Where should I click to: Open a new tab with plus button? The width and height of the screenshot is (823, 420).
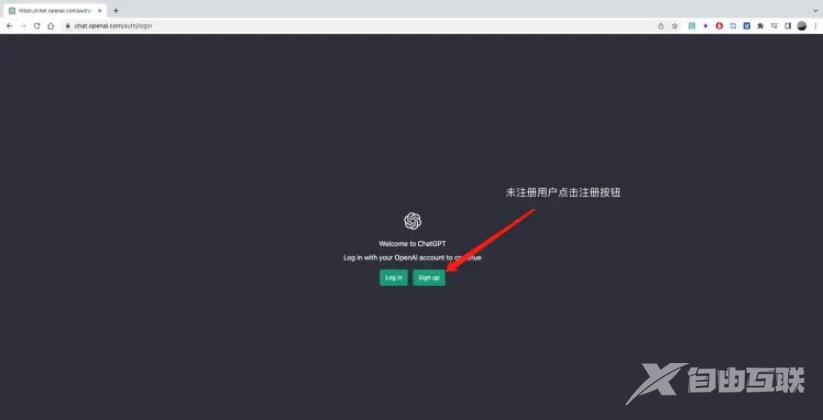(116, 10)
